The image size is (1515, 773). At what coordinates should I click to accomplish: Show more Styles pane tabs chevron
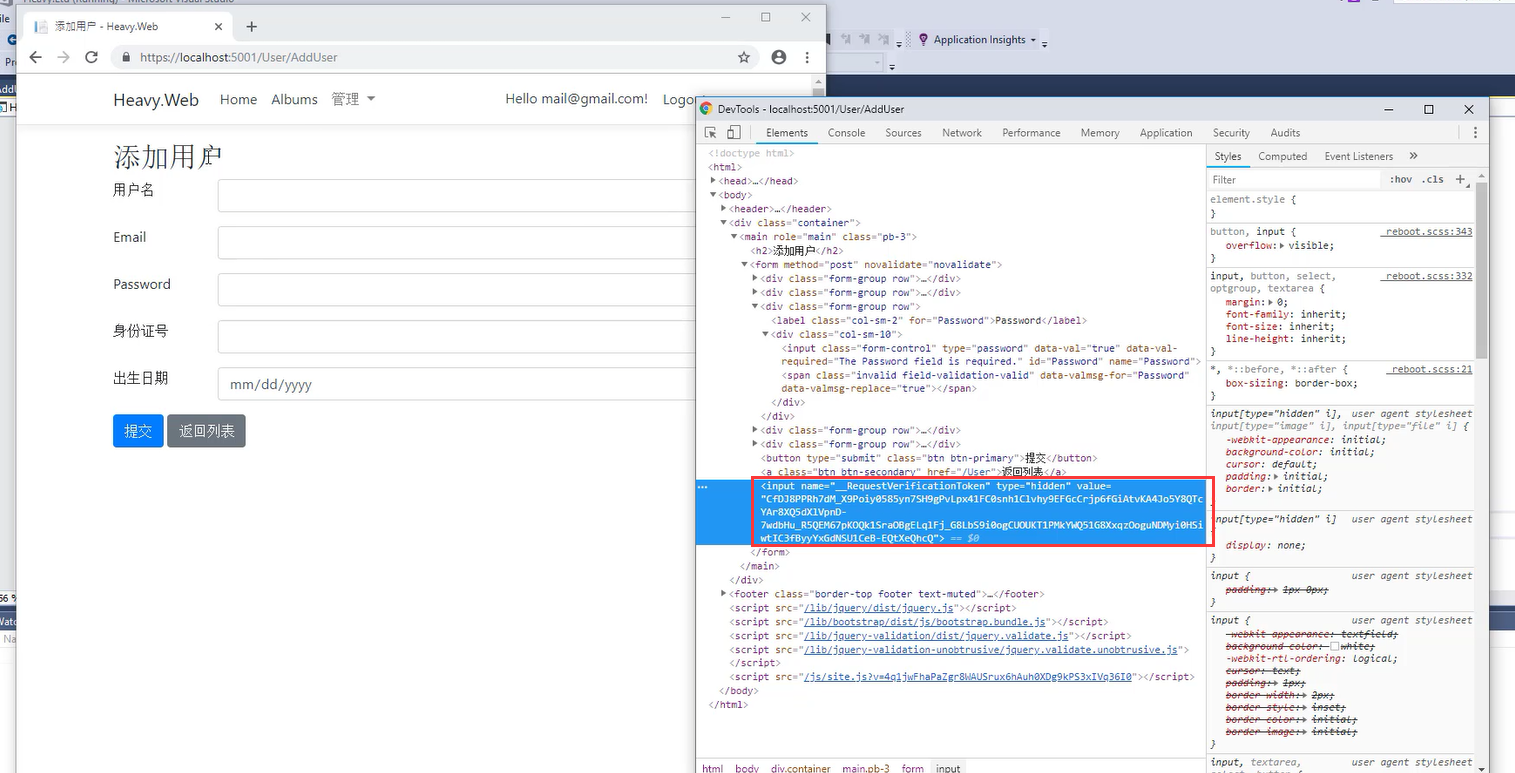(x=1413, y=156)
